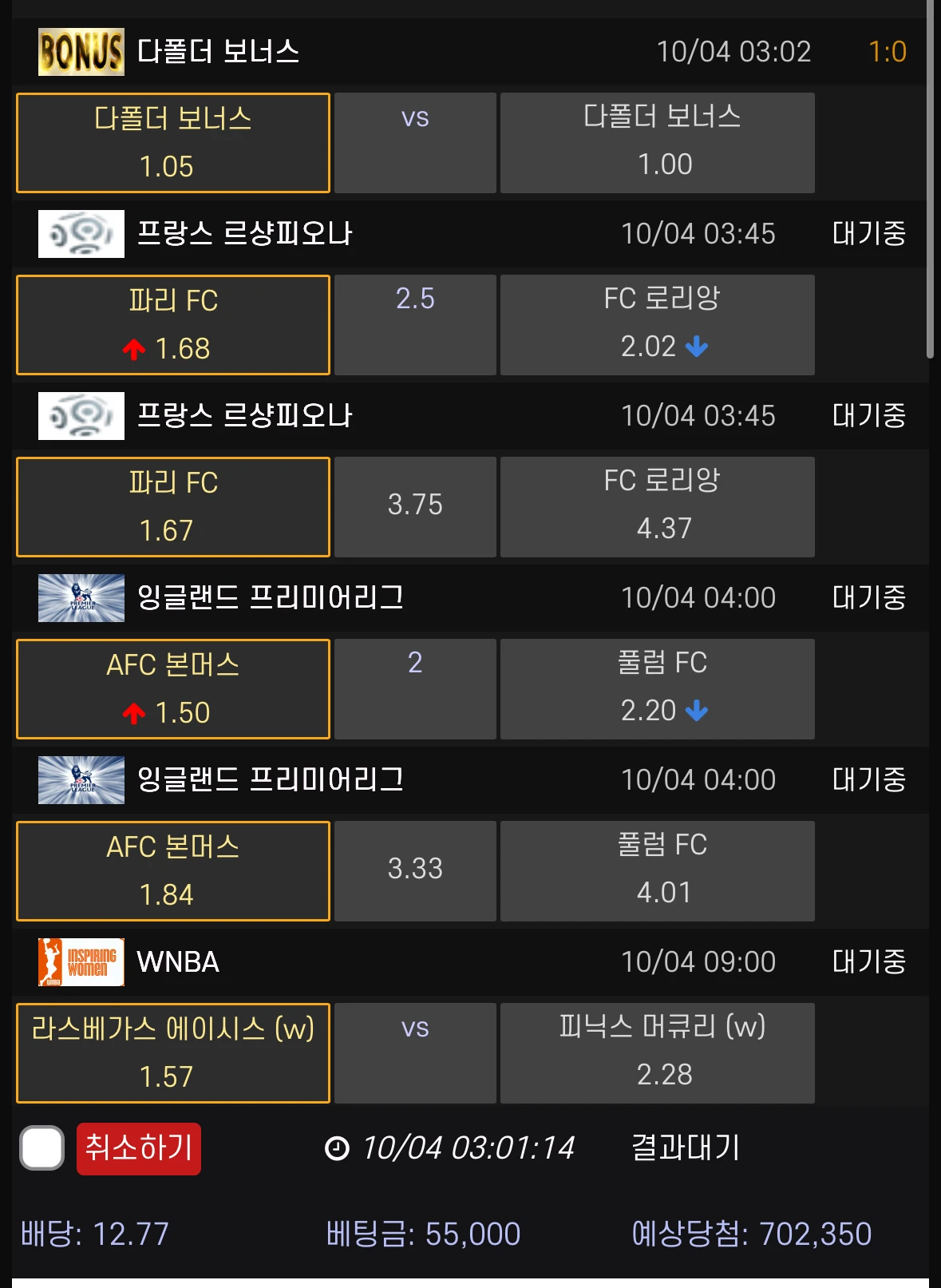Select the left 다폴더 보너스 1.05 cell
941x1288 pixels.
point(173,143)
